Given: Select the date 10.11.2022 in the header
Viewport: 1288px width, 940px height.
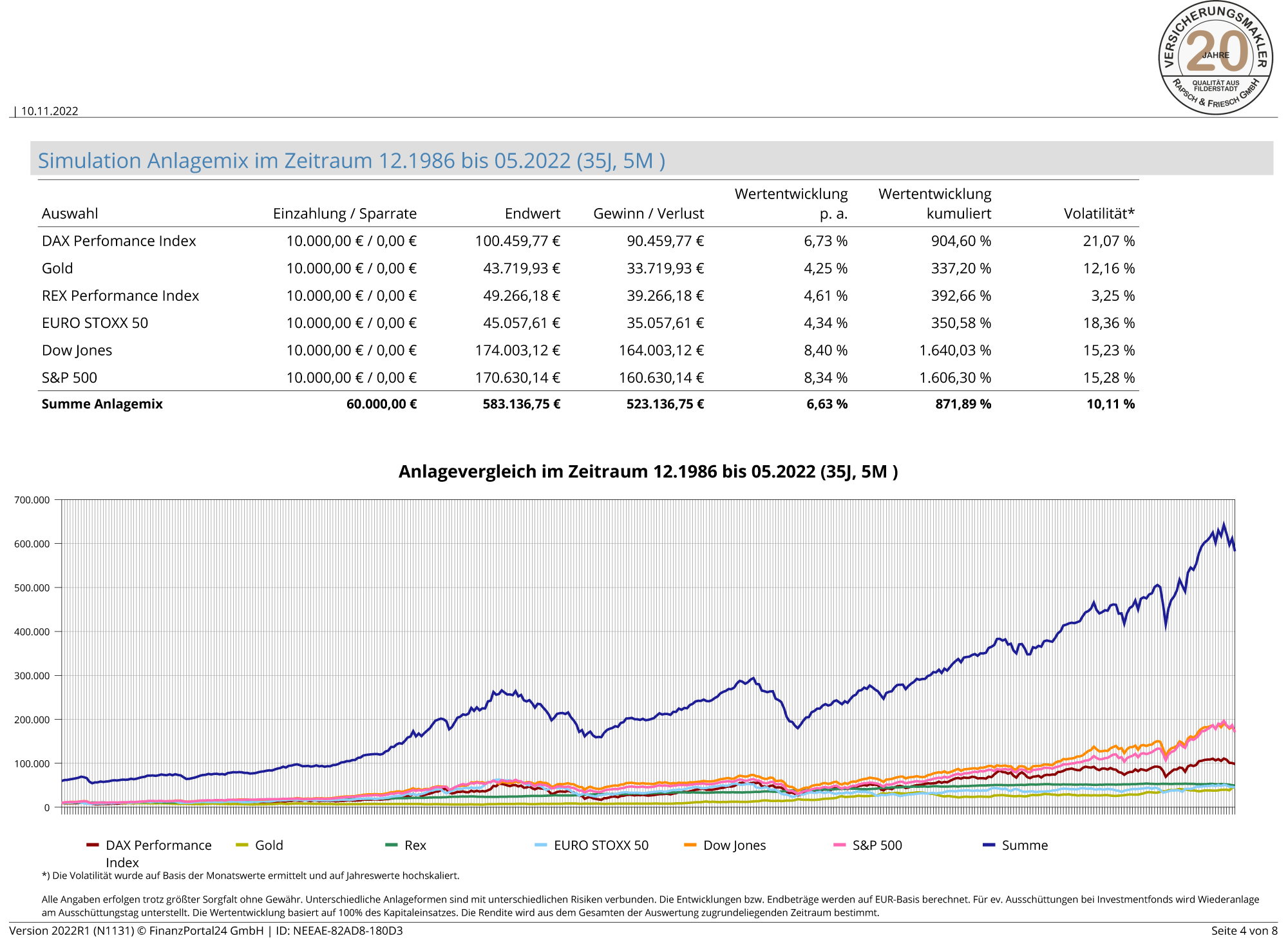Looking at the screenshot, I should pos(50,111).
